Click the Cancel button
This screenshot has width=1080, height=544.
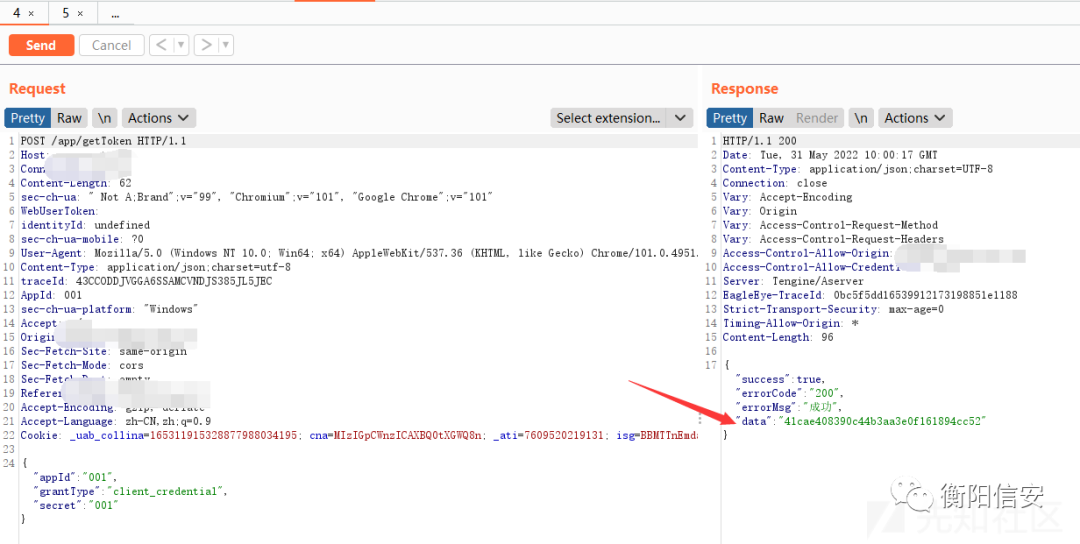point(111,45)
